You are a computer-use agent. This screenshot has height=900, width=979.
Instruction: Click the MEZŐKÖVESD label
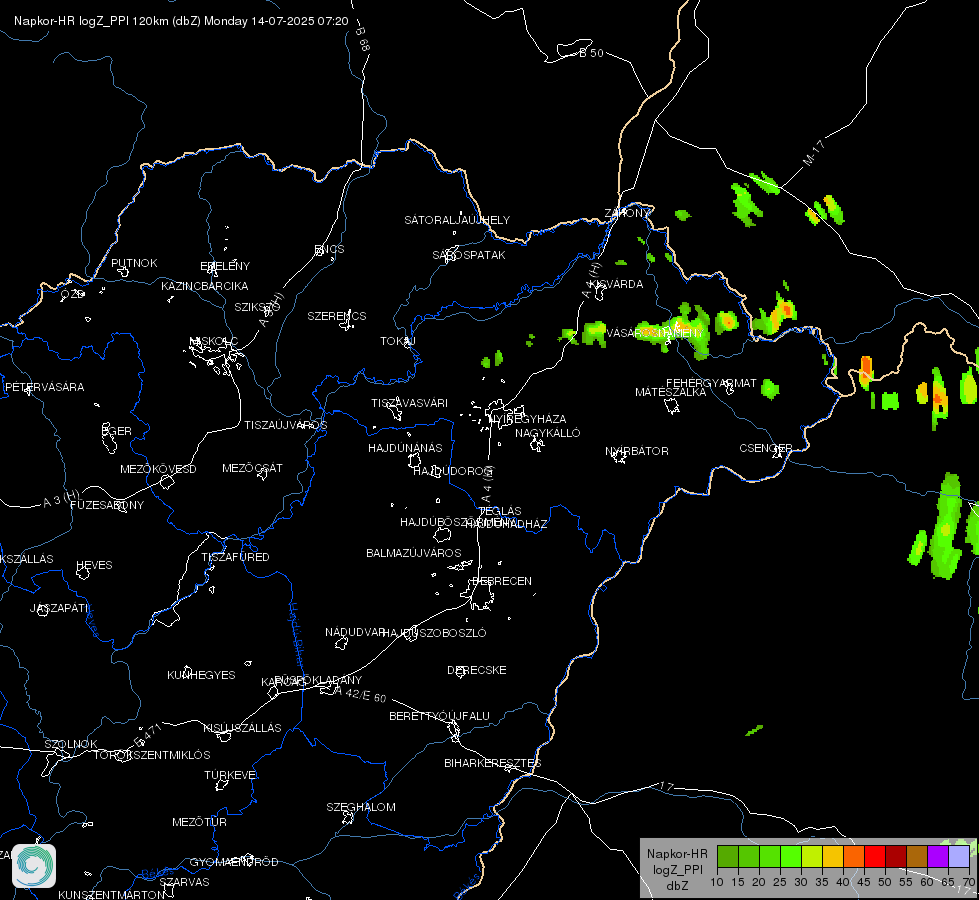click(x=158, y=469)
